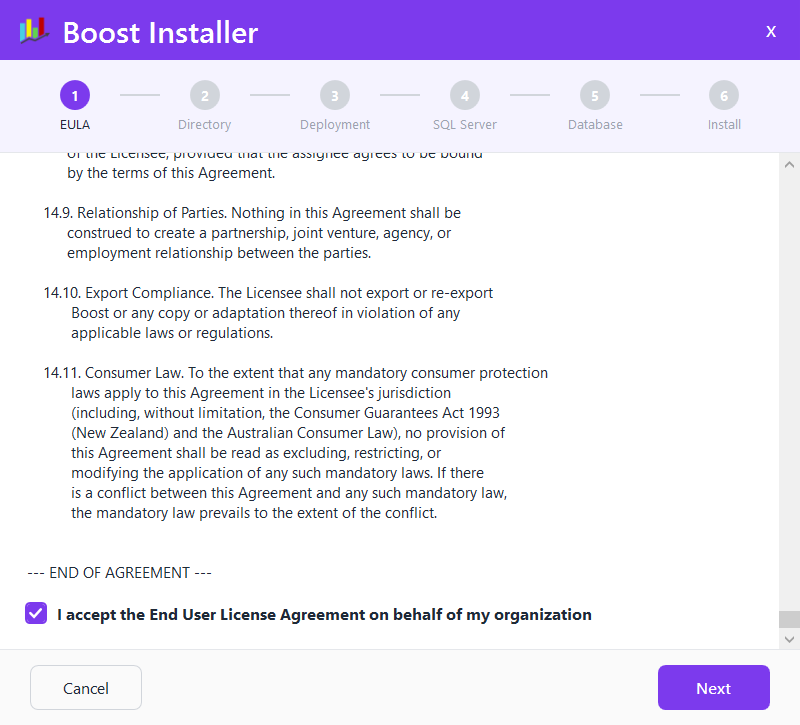Image resolution: width=800 pixels, height=725 pixels.
Task: Close the Boost Installer window
Action: pos(770,32)
